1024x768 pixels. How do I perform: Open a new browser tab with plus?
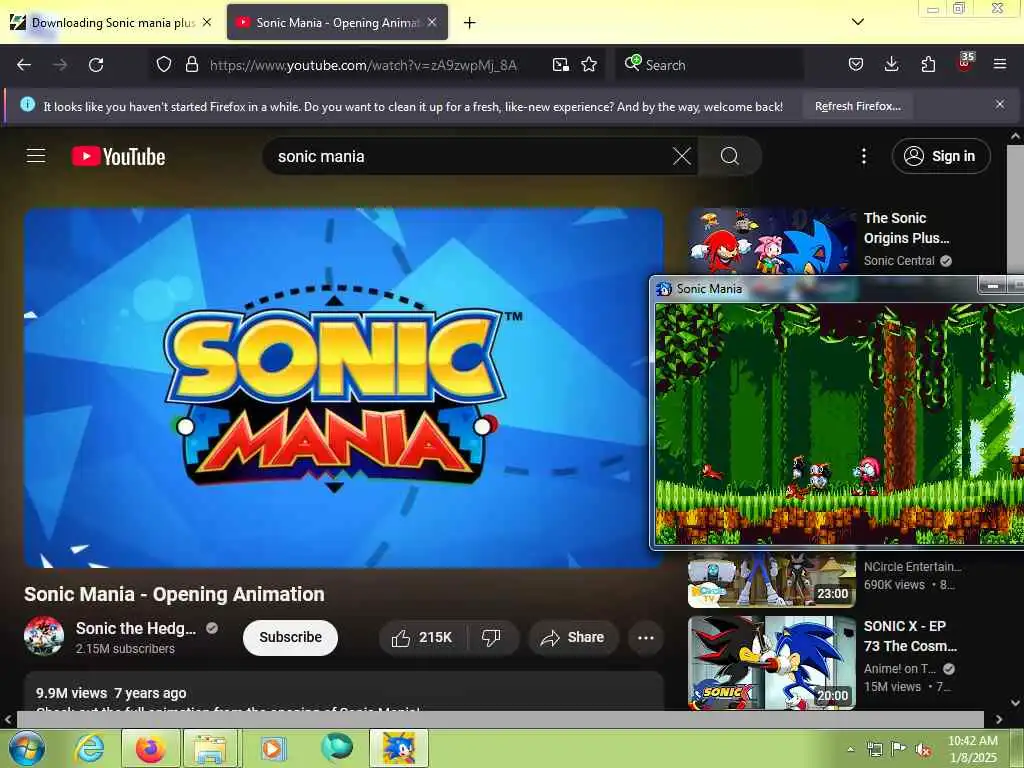[x=469, y=23]
